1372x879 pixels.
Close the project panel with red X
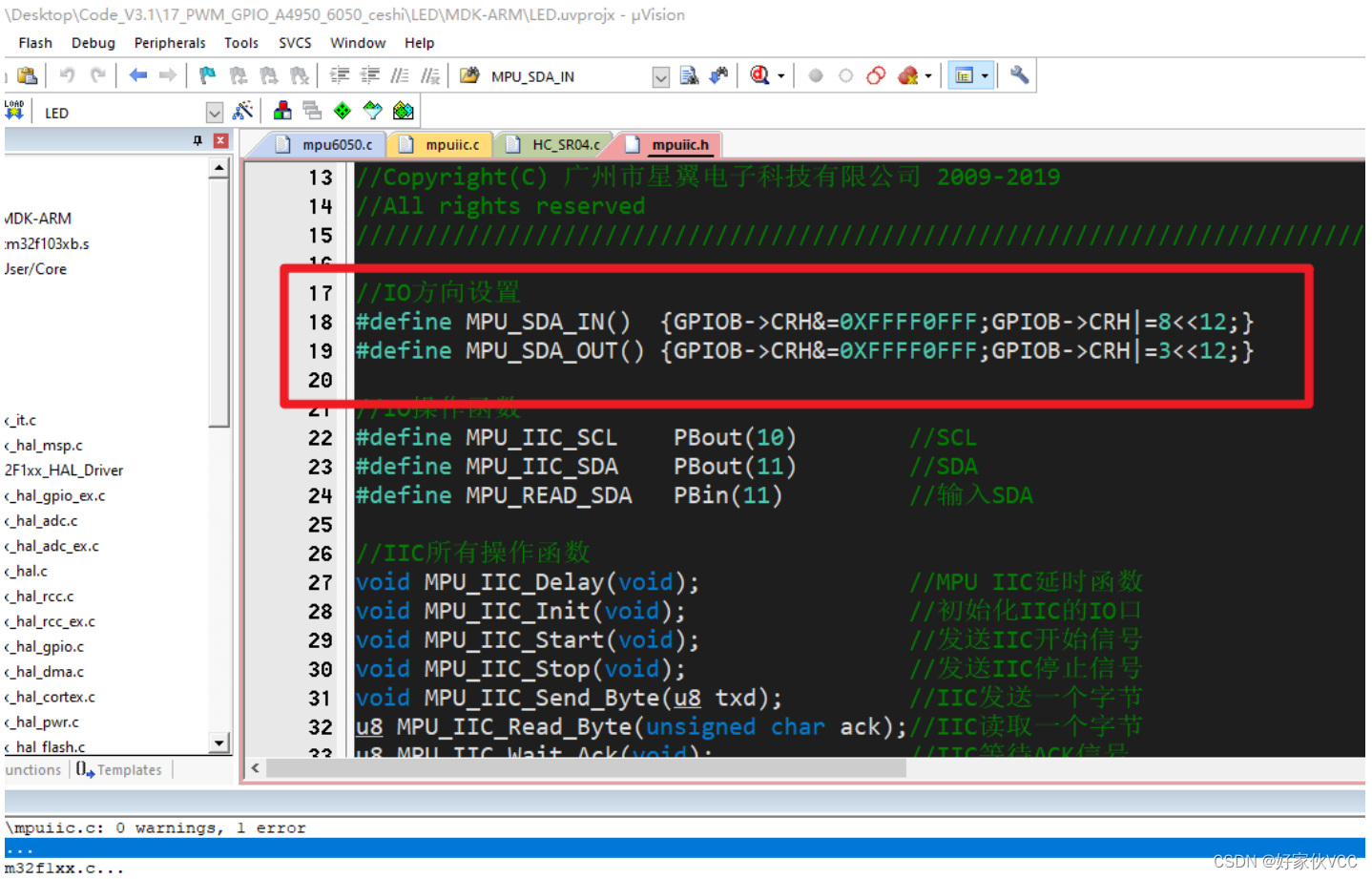pos(220,140)
